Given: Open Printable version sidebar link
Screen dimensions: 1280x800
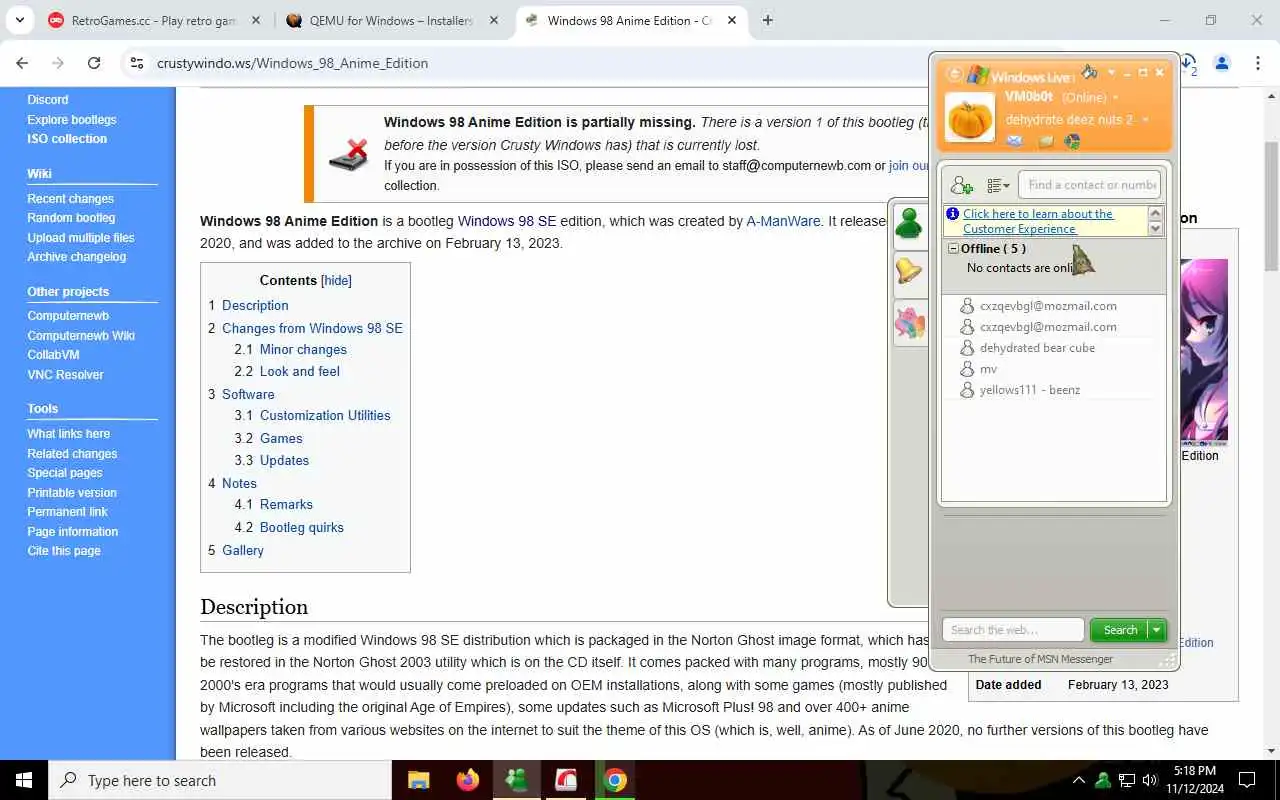Looking at the screenshot, I should (x=72, y=493).
